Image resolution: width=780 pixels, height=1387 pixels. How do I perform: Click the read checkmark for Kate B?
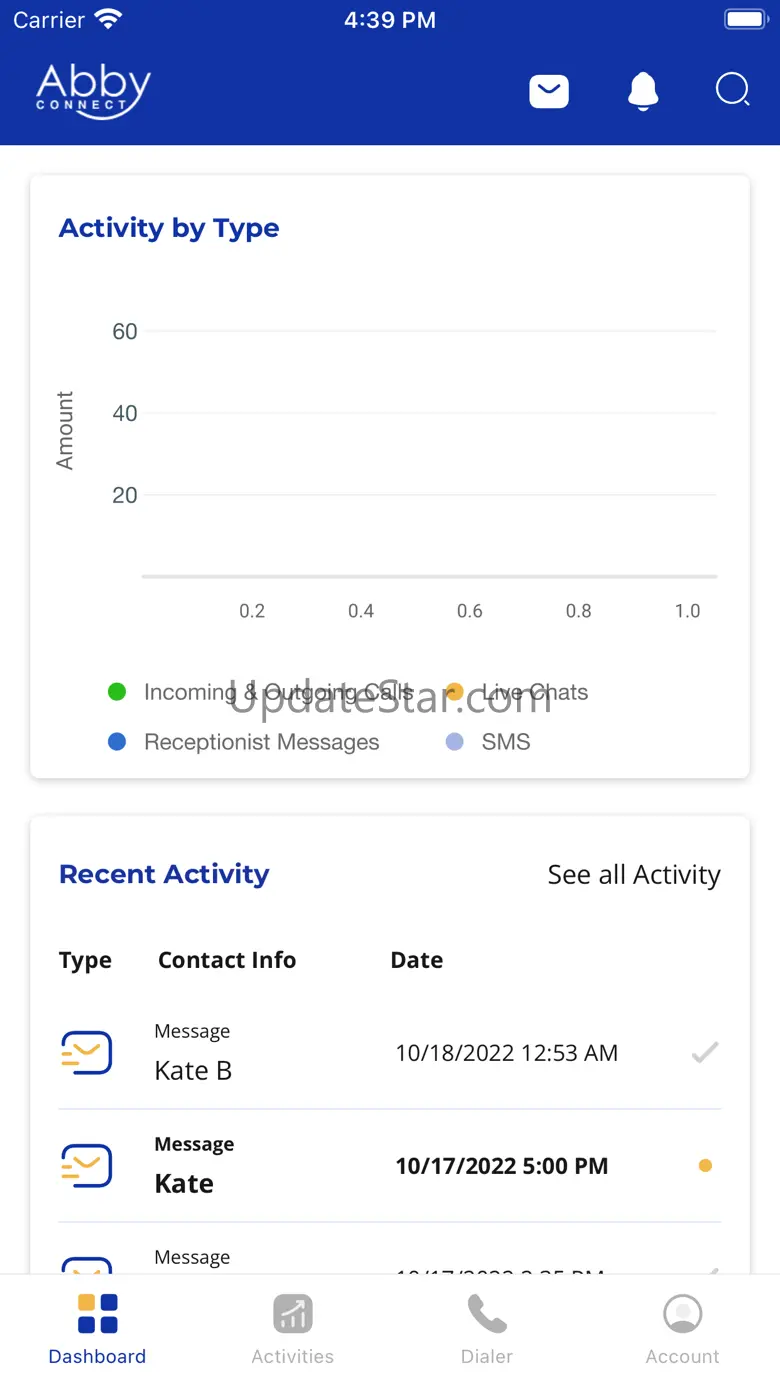(x=705, y=1052)
